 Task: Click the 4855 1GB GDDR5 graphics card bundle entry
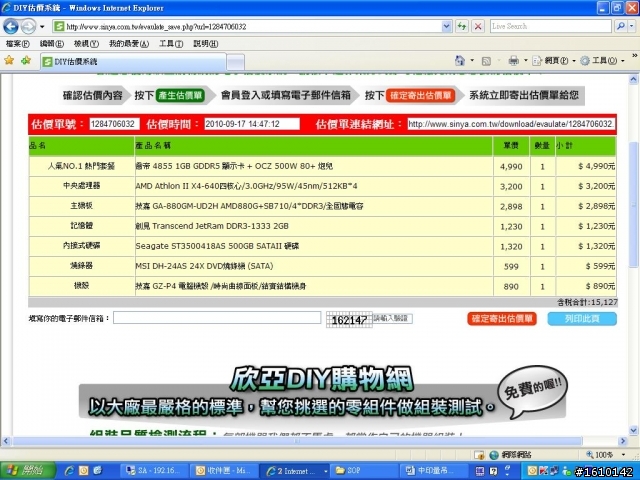click(x=234, y=166)
